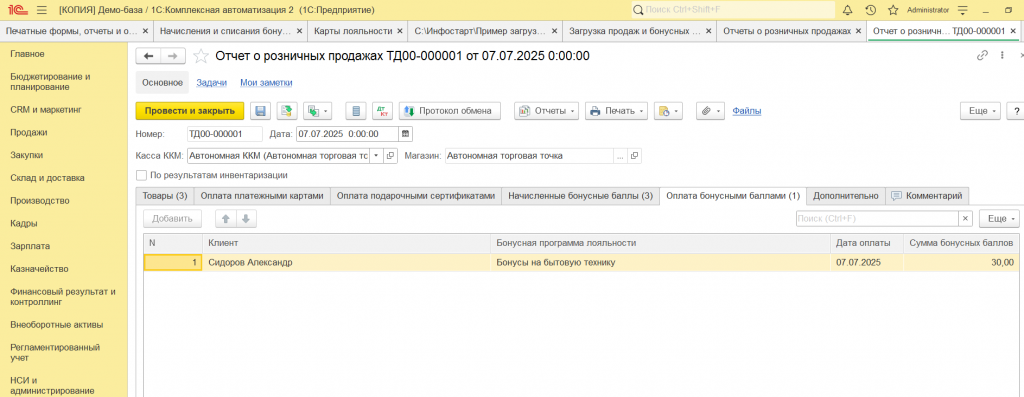Open the service settings menu icon
The image size is (1024, 397).
(962, 10)
